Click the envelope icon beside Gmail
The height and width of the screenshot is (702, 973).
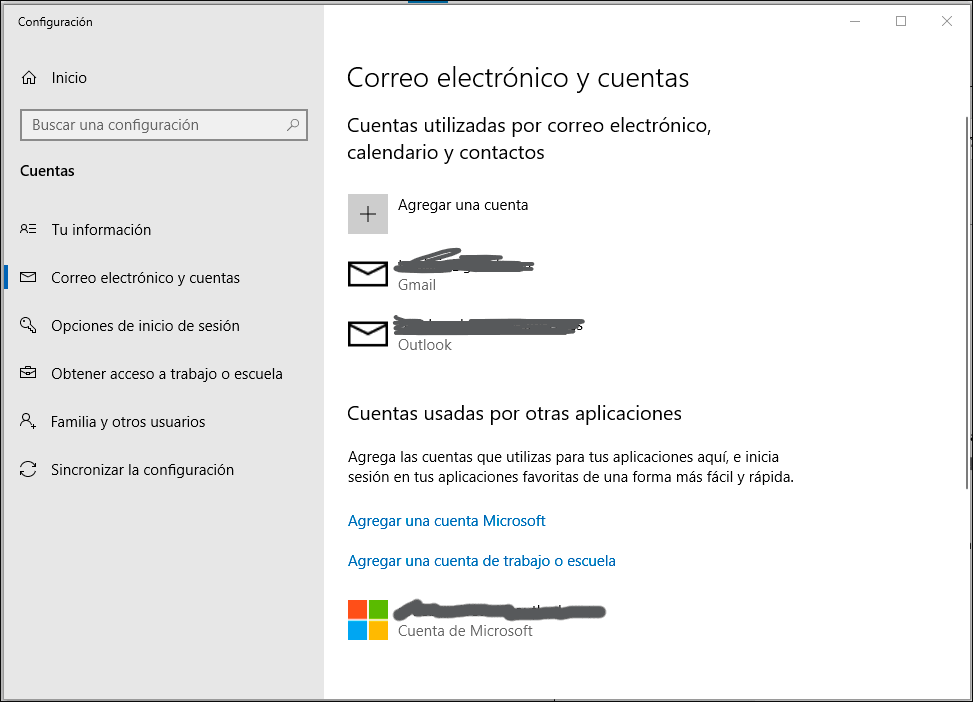[x=367, y=274]
